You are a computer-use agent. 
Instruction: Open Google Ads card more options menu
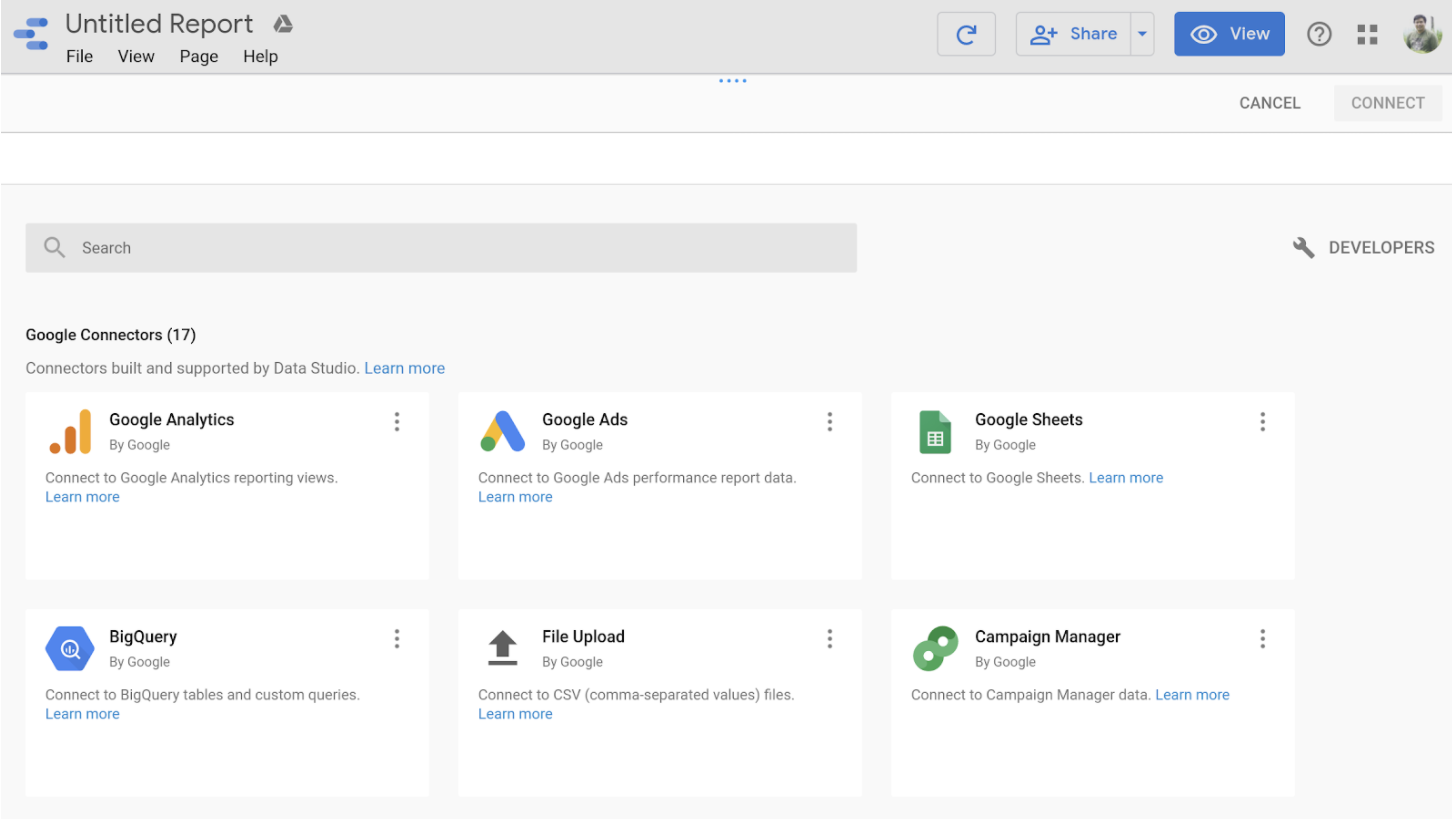pos(830,421)
